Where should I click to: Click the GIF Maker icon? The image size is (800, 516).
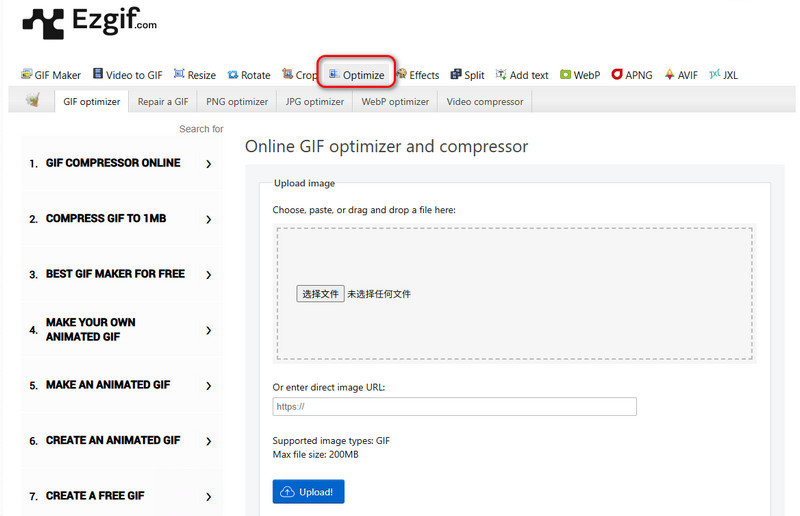coord(27,75)
